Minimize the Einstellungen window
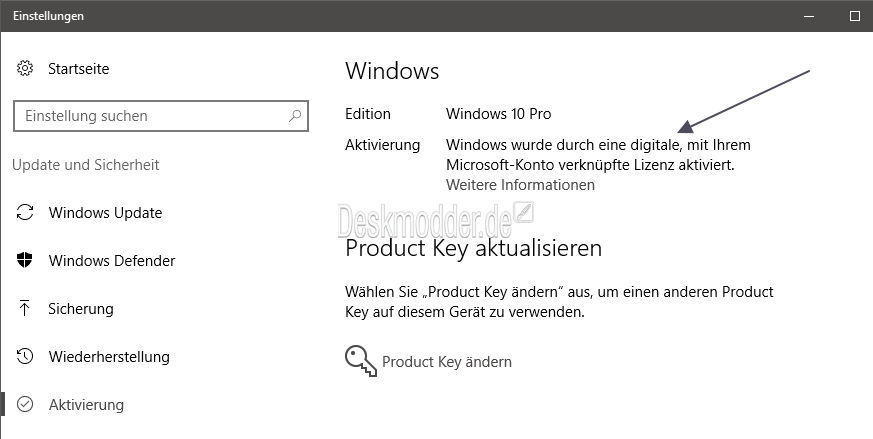Image resolution: width=873 pixels, height=439 pixels. click(x=810, y=16)
